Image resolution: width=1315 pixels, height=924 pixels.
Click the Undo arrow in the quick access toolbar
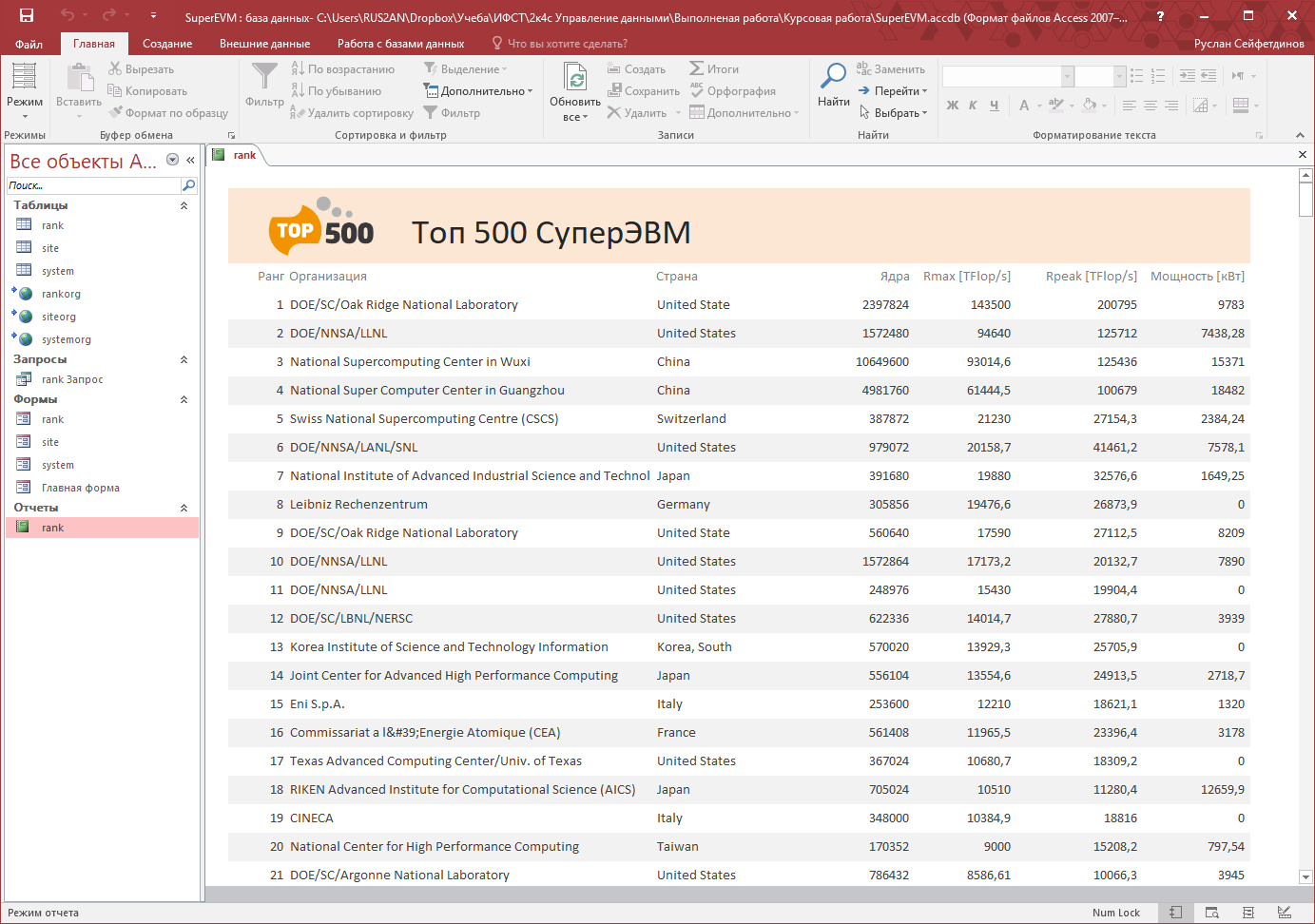tap(67, 15)
